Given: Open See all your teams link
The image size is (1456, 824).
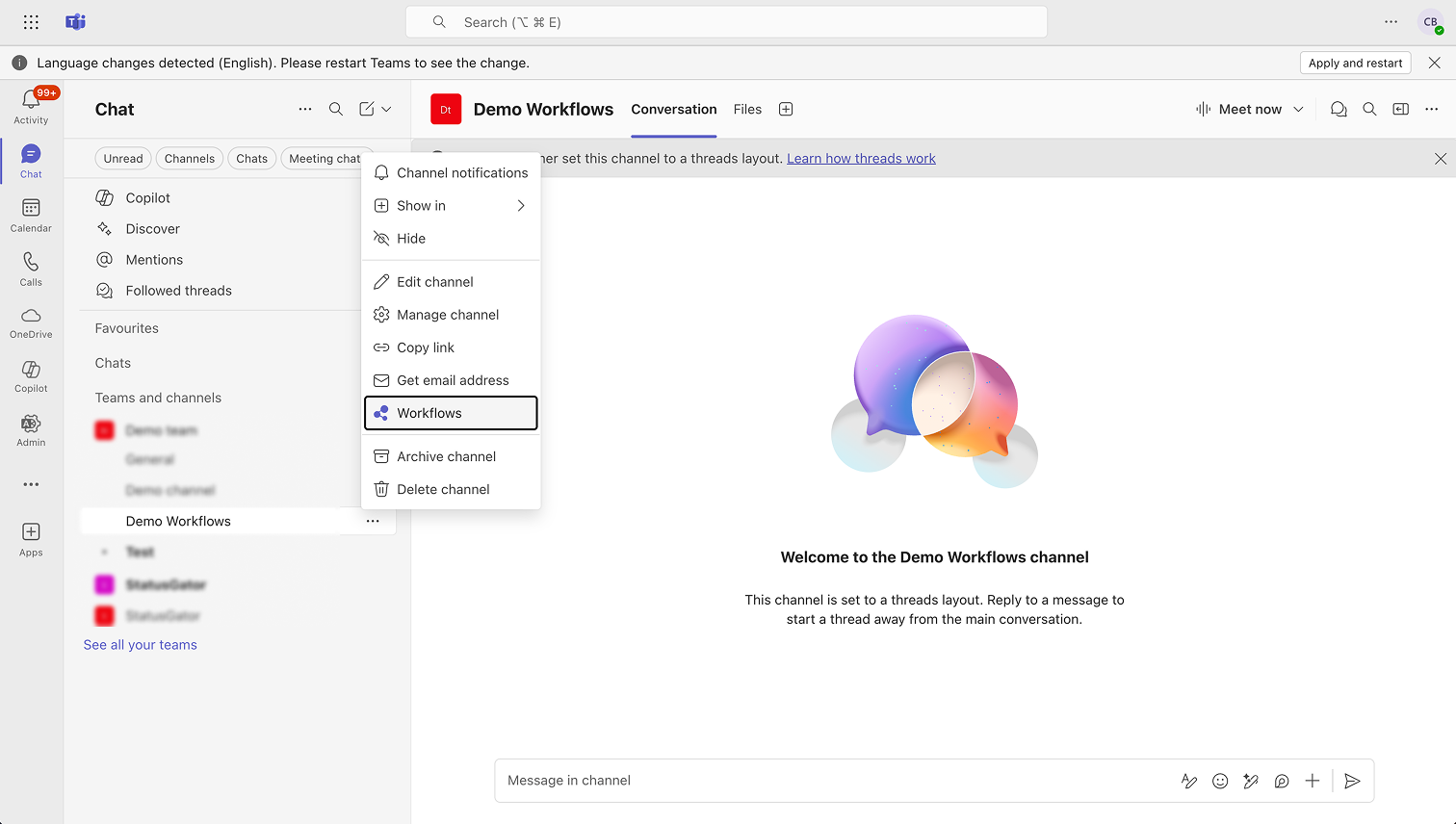Looking at the screenshot, I should 141,645.
